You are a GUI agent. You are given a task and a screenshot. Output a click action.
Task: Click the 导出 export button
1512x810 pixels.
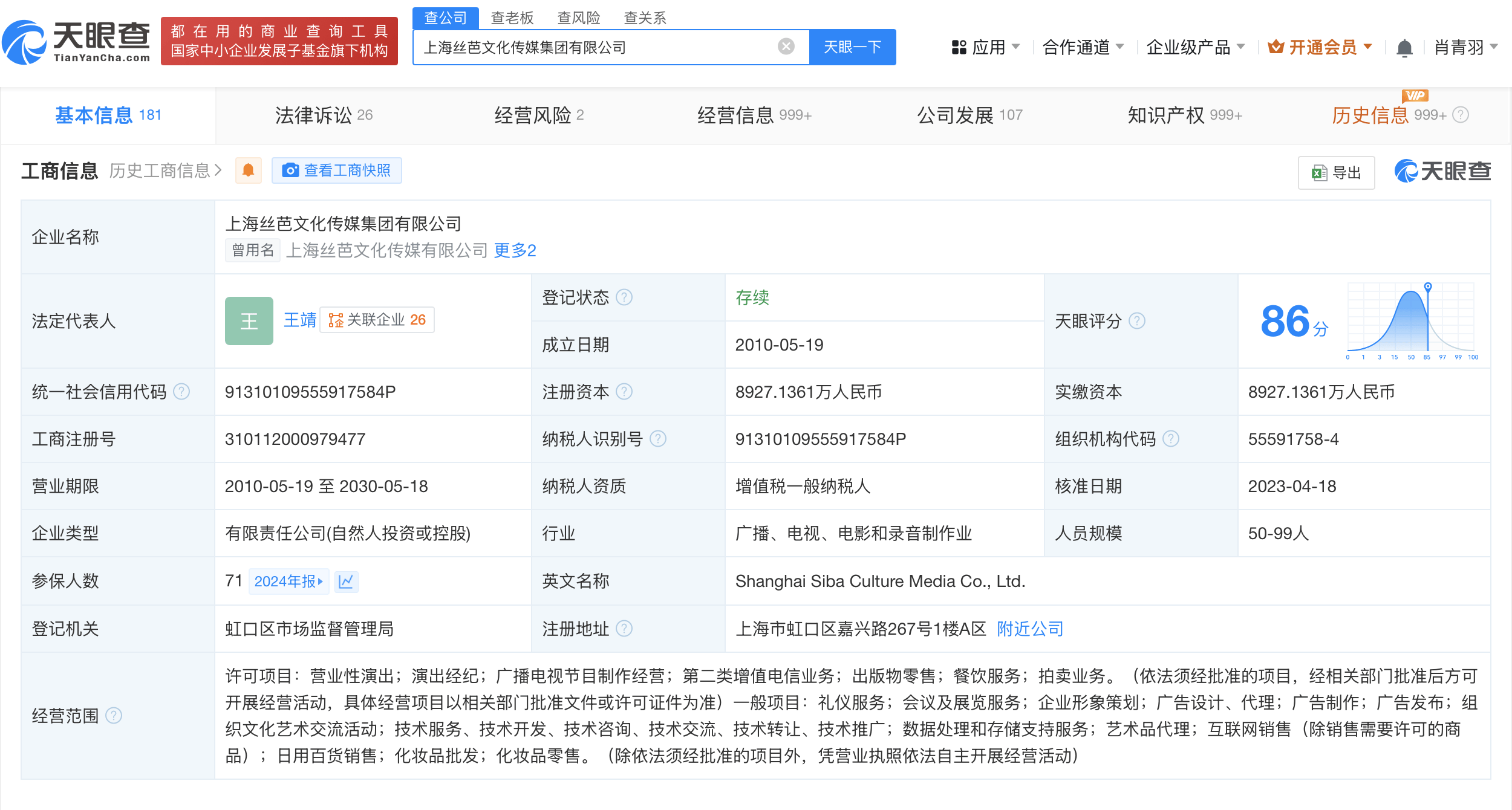(1336, 173)
